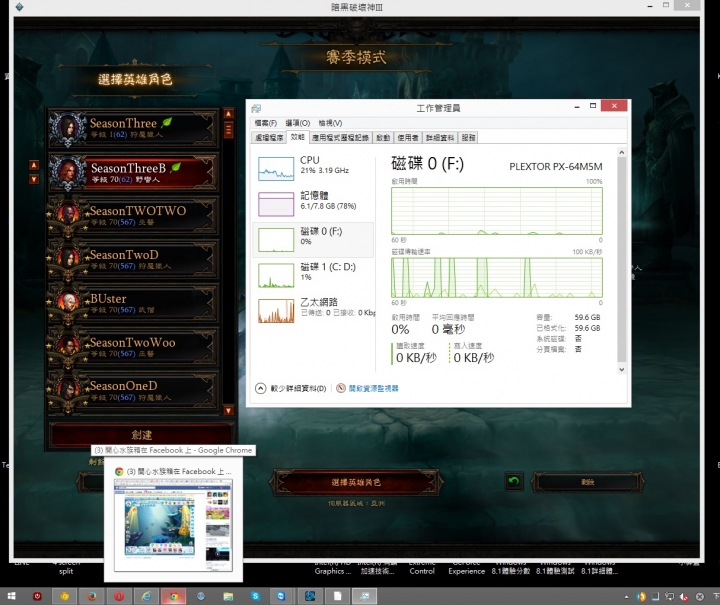720x605 pixels.
Task: Click the resource monitor icon in Task Manager
Action: pos(341,388)
